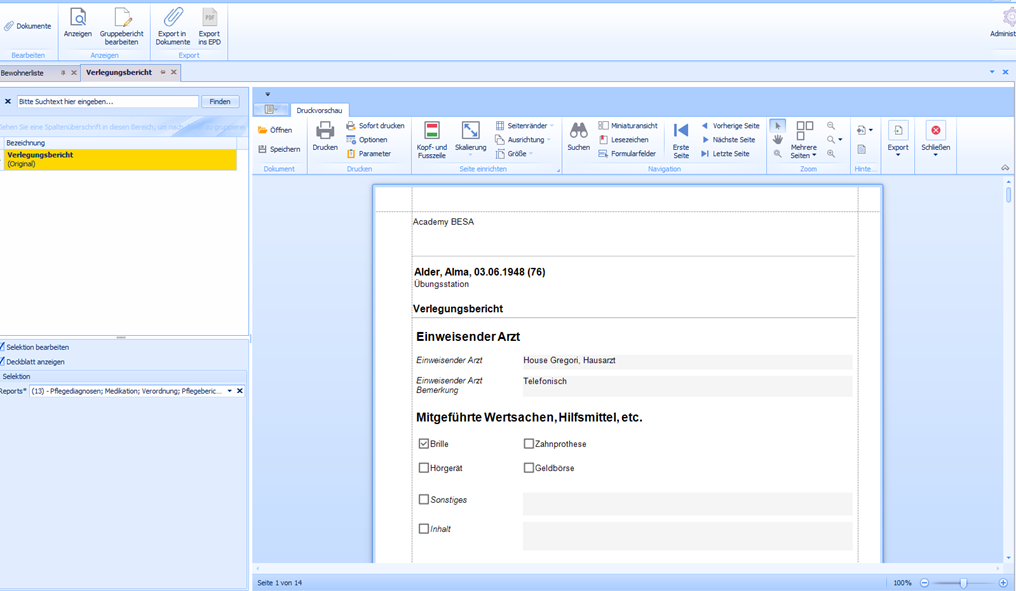Click the Export in Dokumente paperclip icon
The height and width of the screenshot is (591, 1016).
coord(173,17)
